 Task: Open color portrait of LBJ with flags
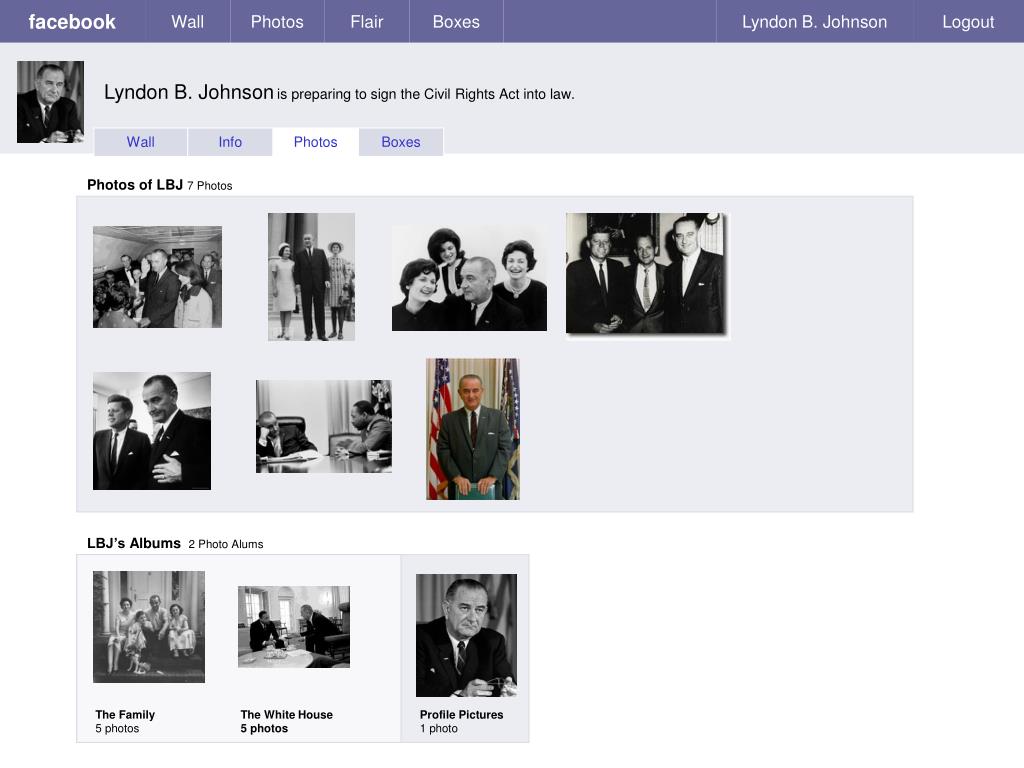pos(473,429)
